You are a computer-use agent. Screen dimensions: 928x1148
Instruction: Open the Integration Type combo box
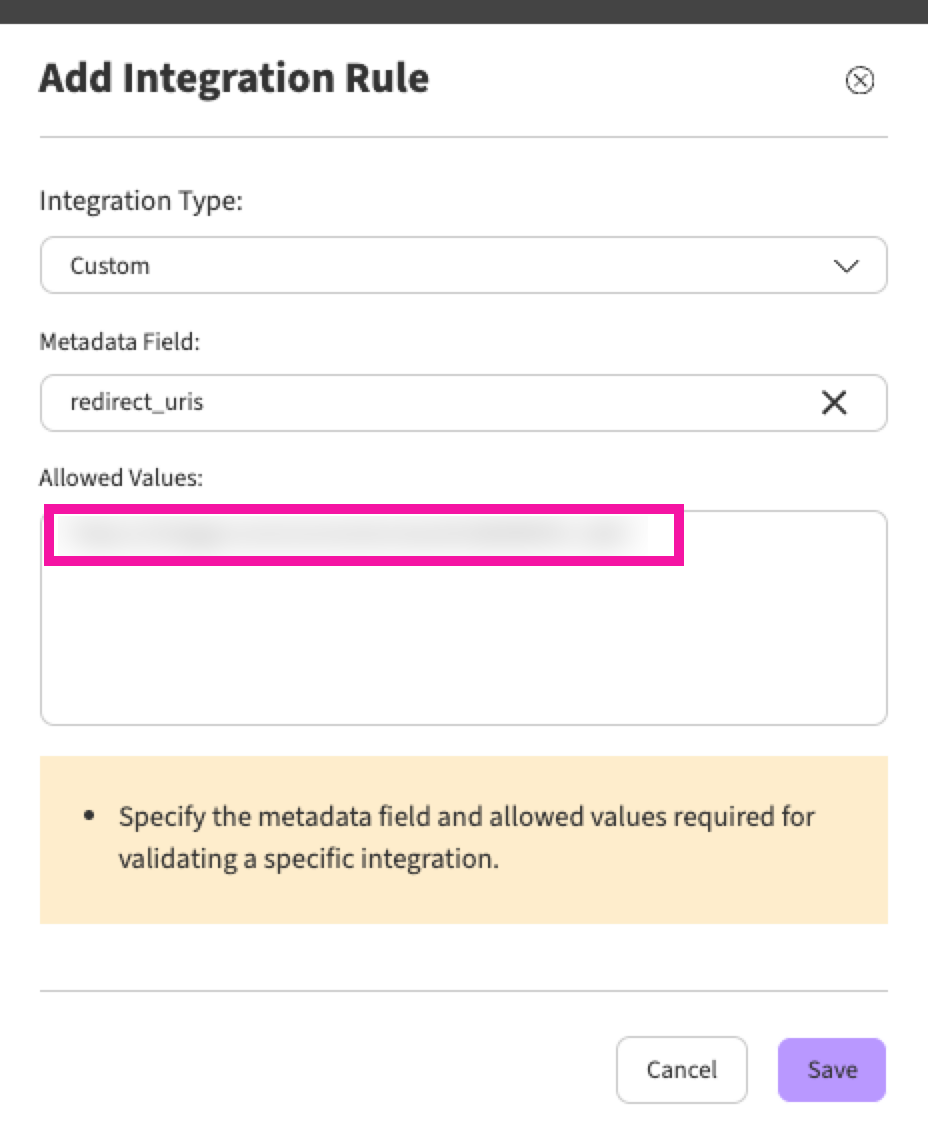(463, 265)
